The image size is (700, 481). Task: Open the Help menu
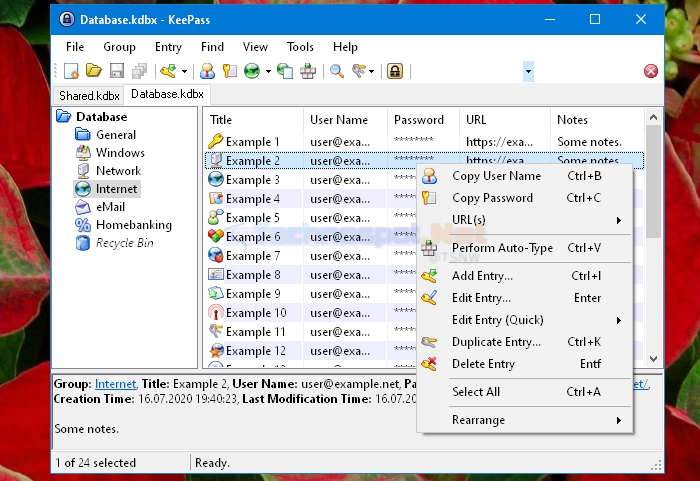(345, 47)
